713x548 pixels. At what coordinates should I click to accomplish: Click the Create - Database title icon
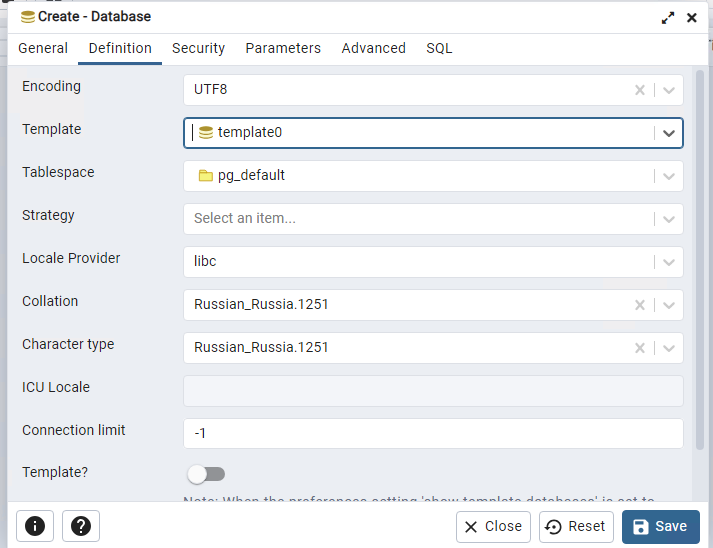28,17
